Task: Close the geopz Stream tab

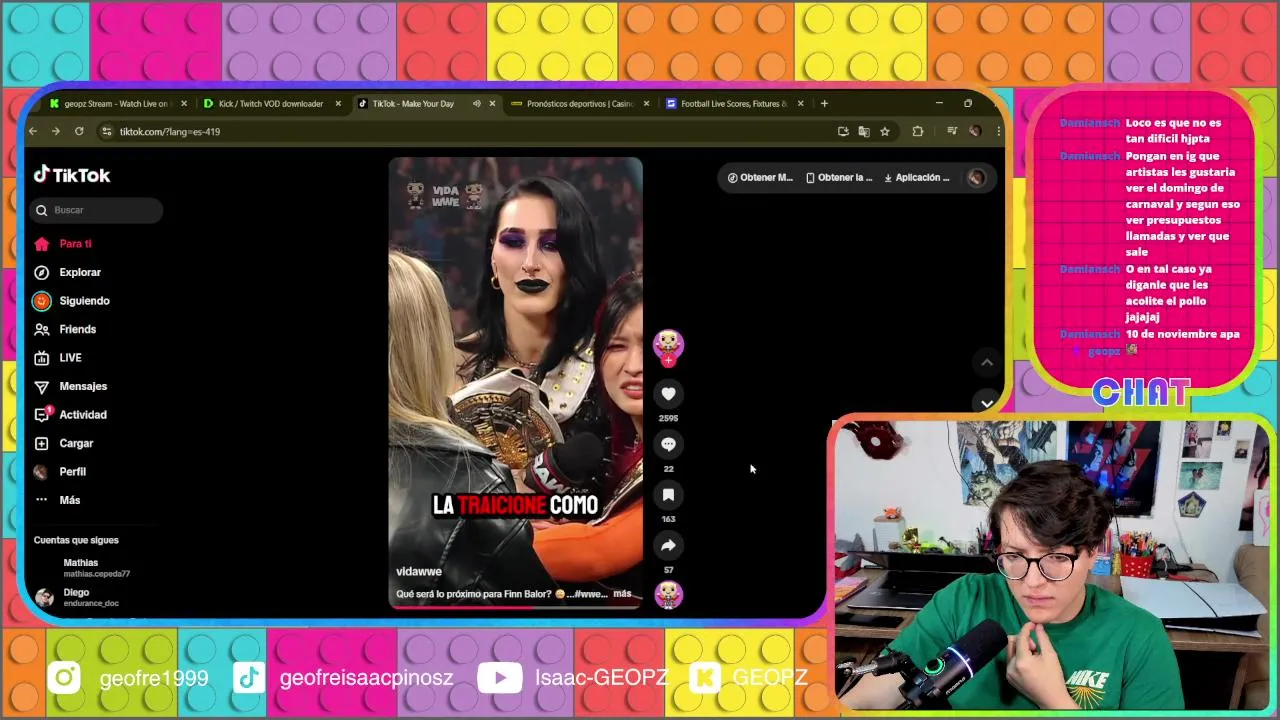Action: [x=184, y=104]
